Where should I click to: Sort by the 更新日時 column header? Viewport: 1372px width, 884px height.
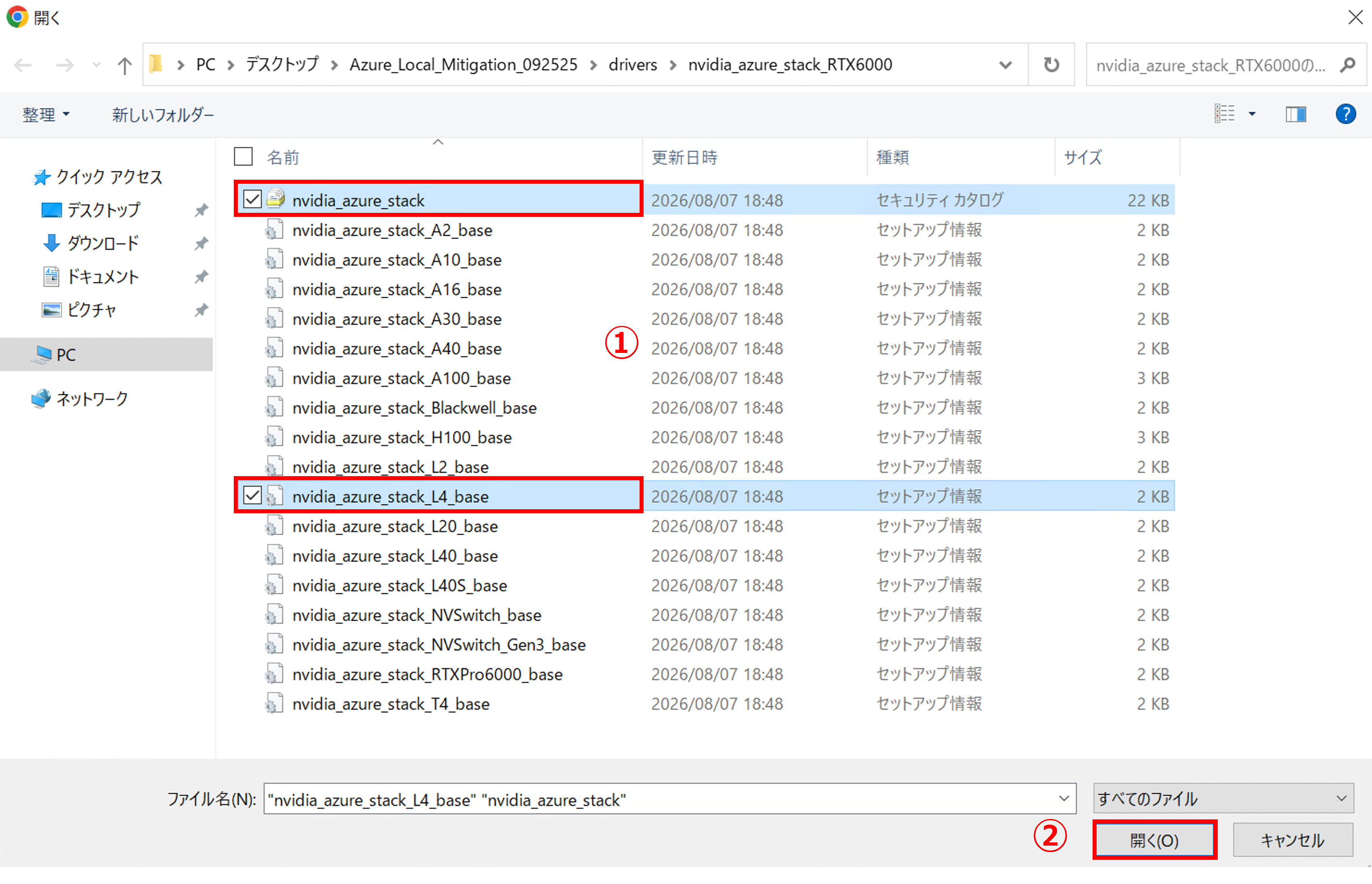point(684,157)
